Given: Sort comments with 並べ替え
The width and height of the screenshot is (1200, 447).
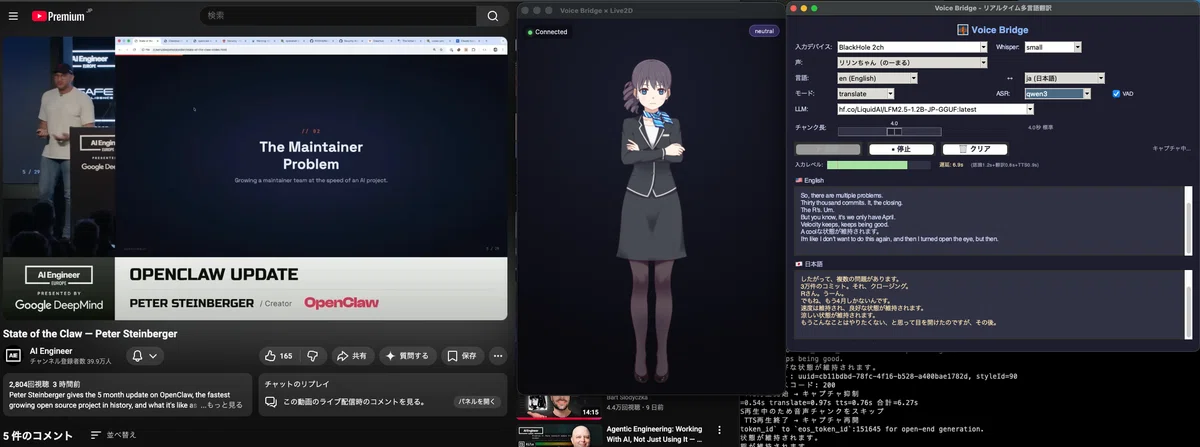Looking at the screenshot, I should click(113, 435).
